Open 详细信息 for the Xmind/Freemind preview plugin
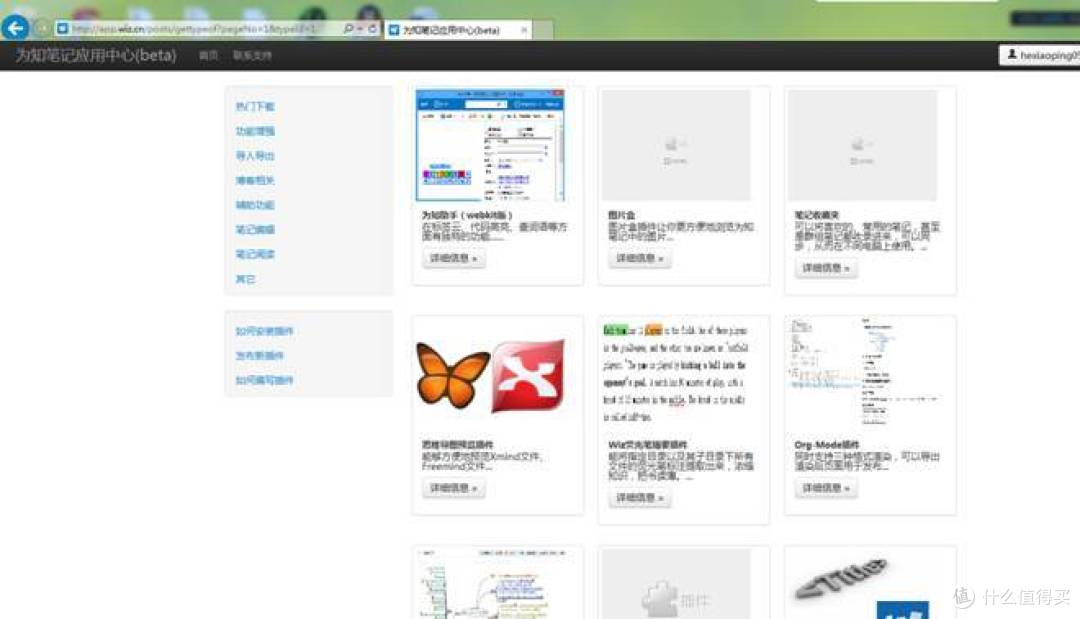This screenshot has height=619, width=1080. 453,488
